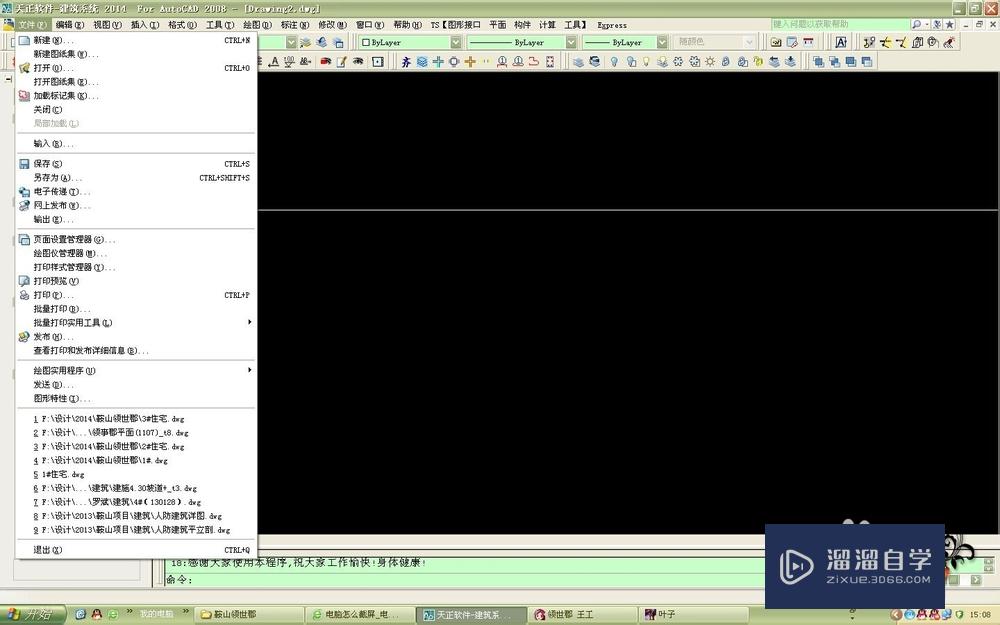Viewport: 1000px width, 625px height.
Task: Click the help search input box
Action: [x=840, y=24]
